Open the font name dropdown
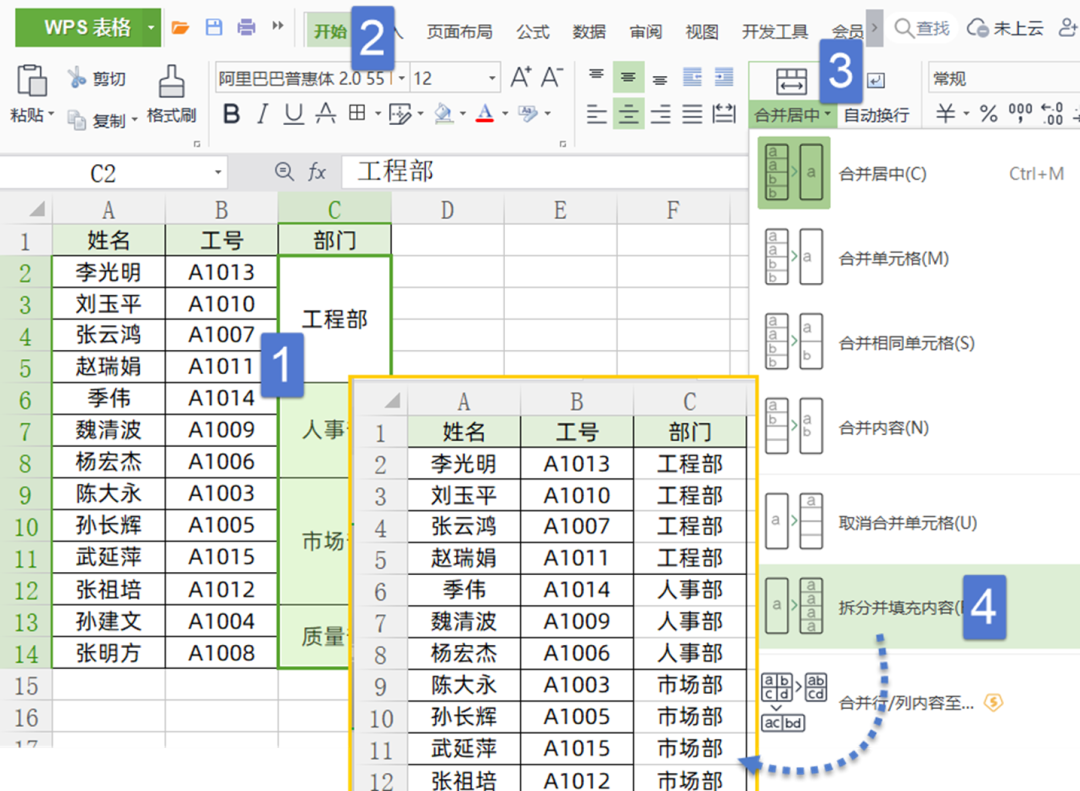Viewport: 1080px width, 791px height. 402,79
